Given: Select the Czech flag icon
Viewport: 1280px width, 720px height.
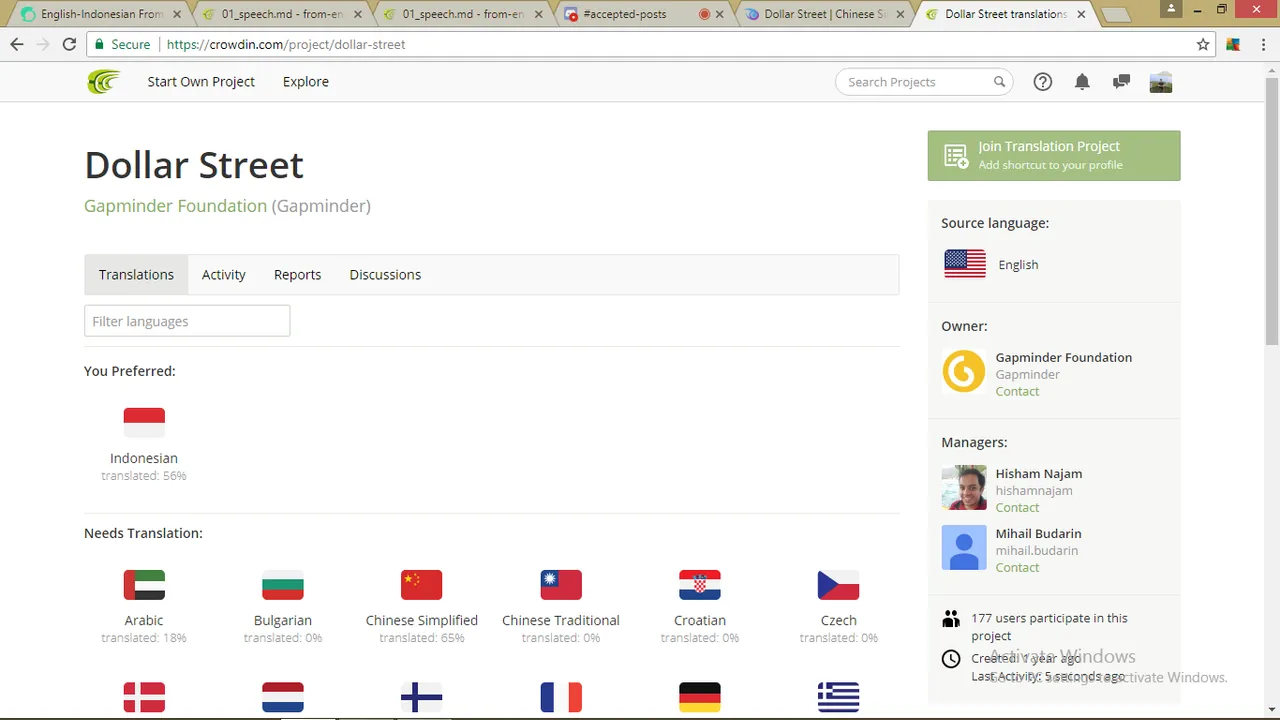Looking at the screenshot, I should coord(838,585).
